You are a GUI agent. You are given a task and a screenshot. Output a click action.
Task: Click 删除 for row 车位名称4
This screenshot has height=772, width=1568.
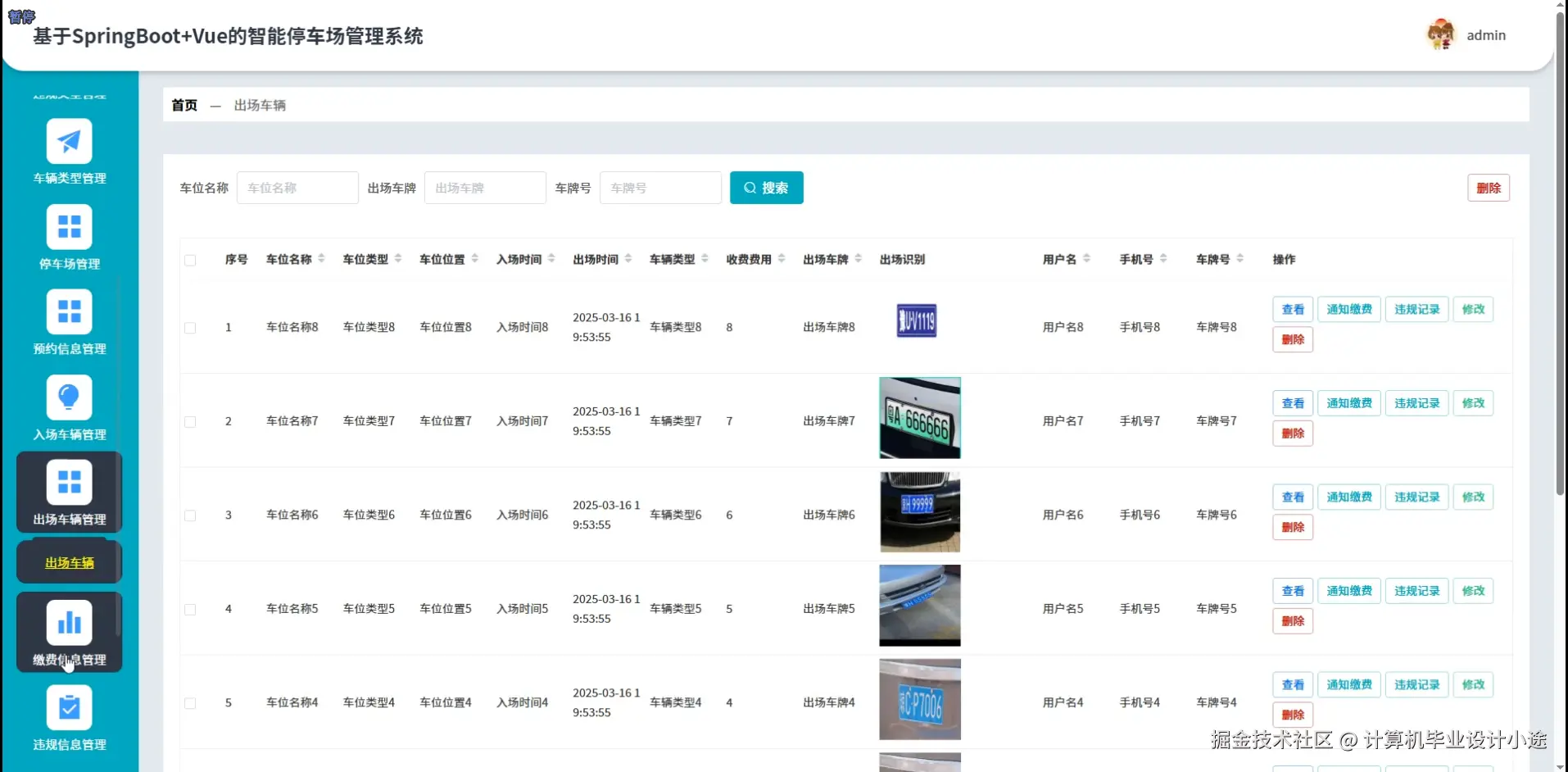click(1293, 715)
